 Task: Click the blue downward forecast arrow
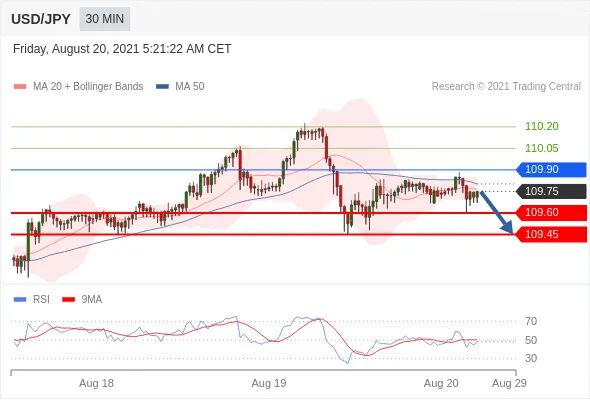(497, 213)
